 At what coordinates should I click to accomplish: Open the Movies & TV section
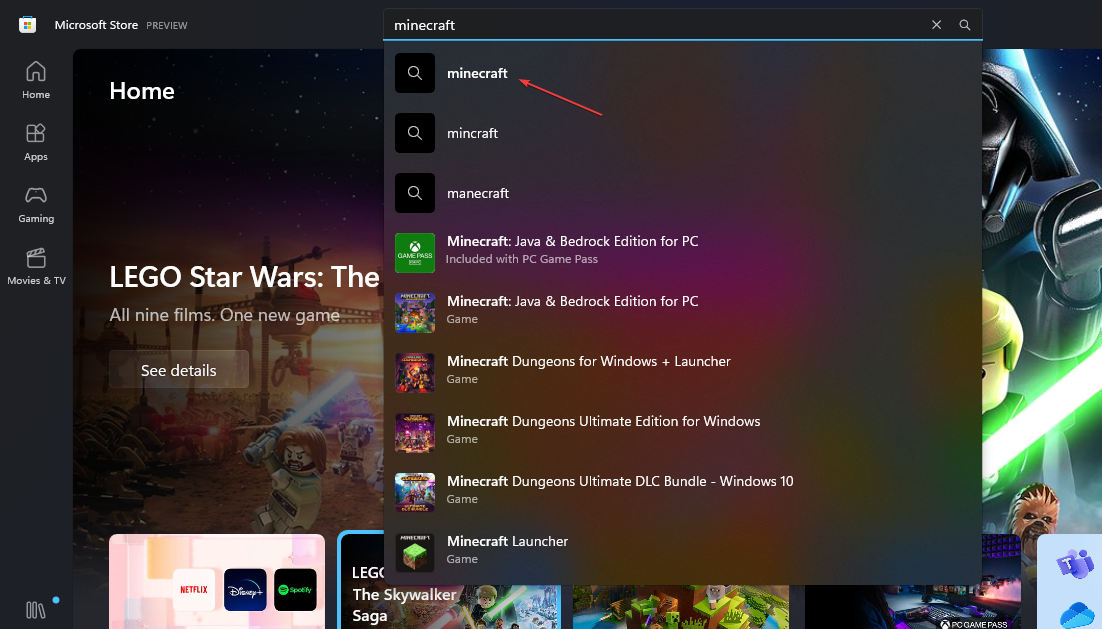point(36,265)
